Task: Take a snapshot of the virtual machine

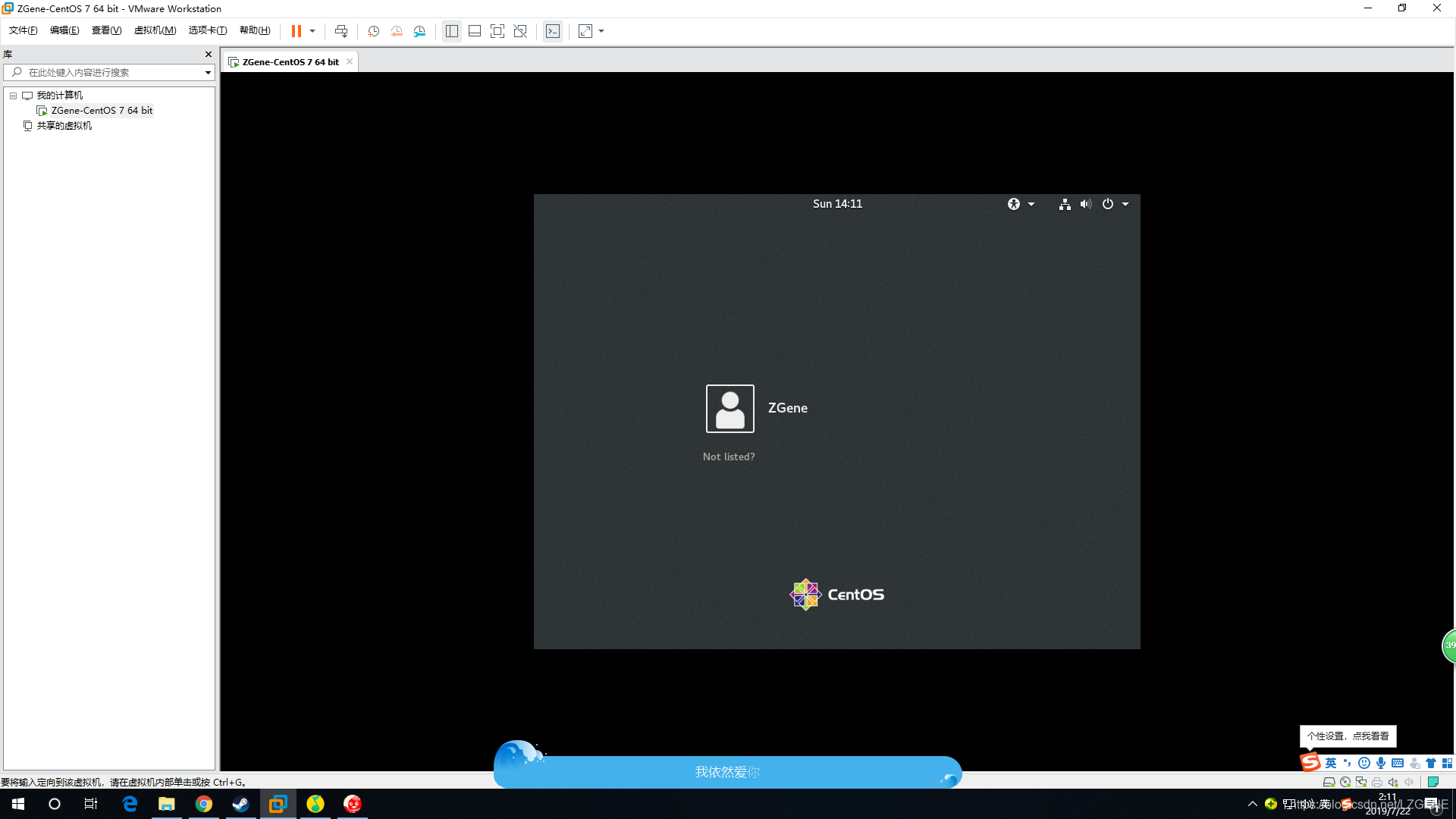Action: [374, 31]
